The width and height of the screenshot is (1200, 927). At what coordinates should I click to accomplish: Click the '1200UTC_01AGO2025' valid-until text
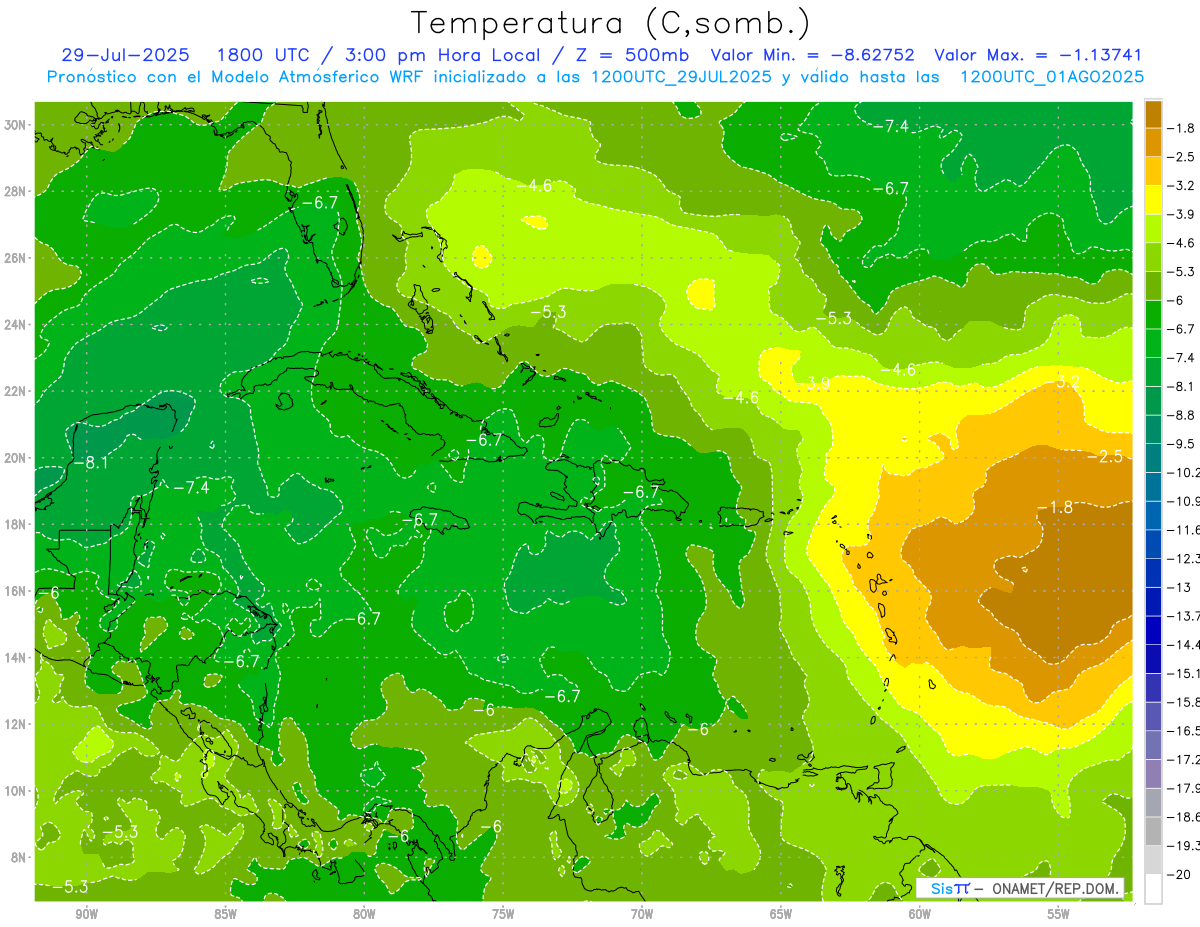pyautogui.click(x=1052, y=76)
